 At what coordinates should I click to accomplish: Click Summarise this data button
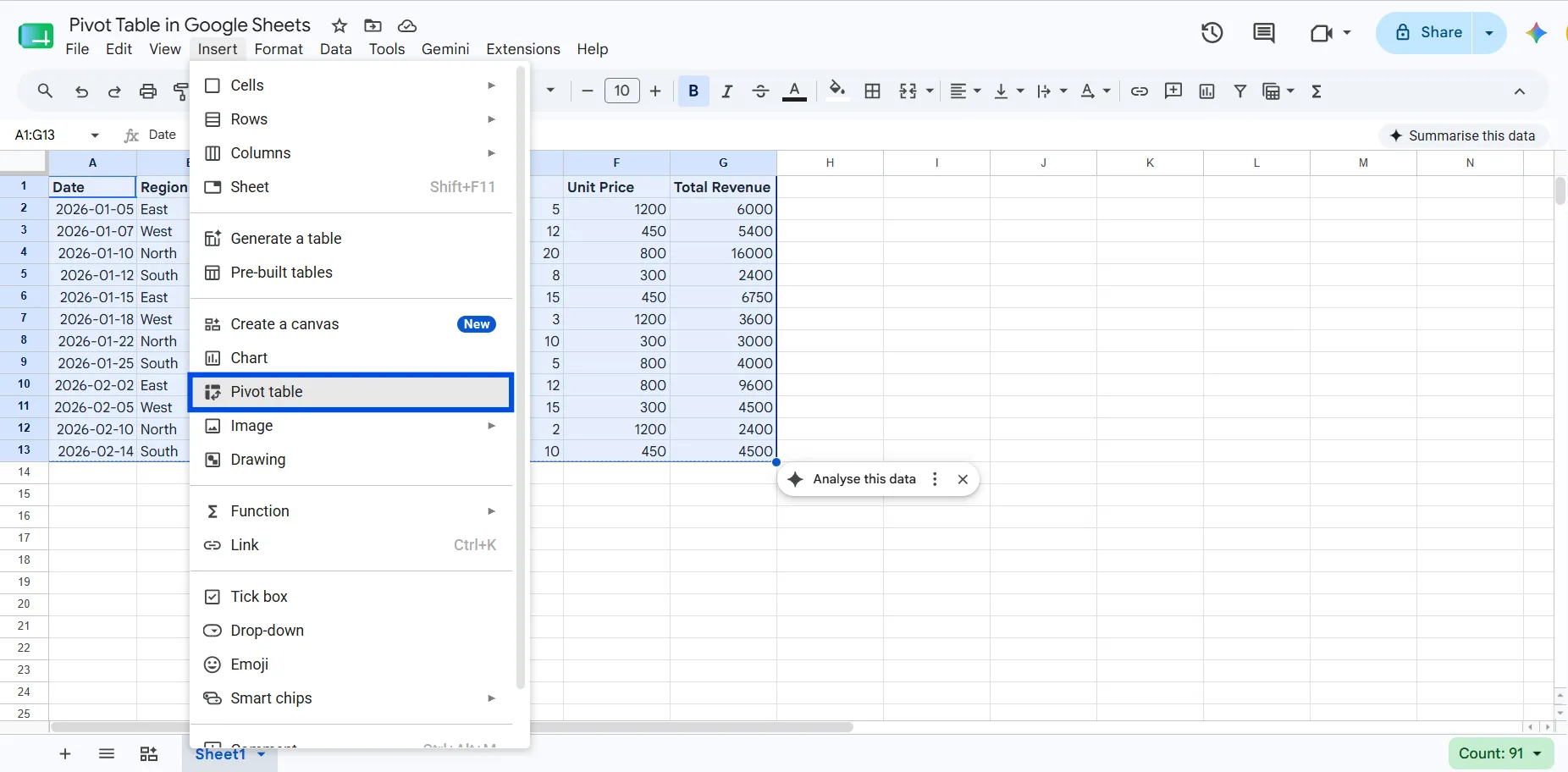pyautogui.click(x=1463, y=135)
